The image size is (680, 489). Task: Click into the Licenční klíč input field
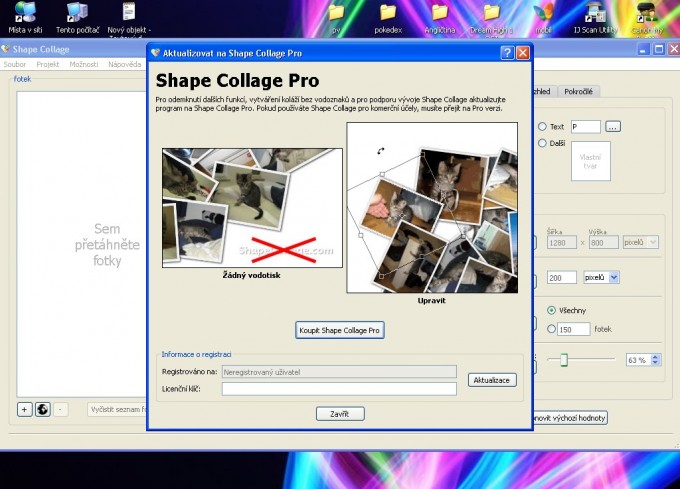(339, 389)
